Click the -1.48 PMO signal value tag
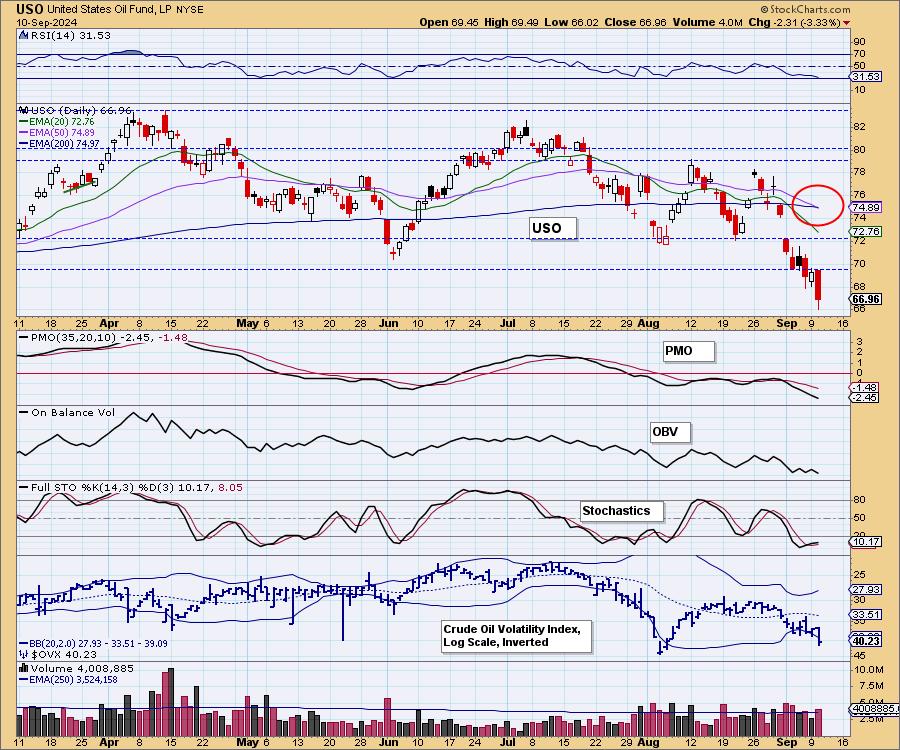 pyautogui.click(x=864, y=387)
